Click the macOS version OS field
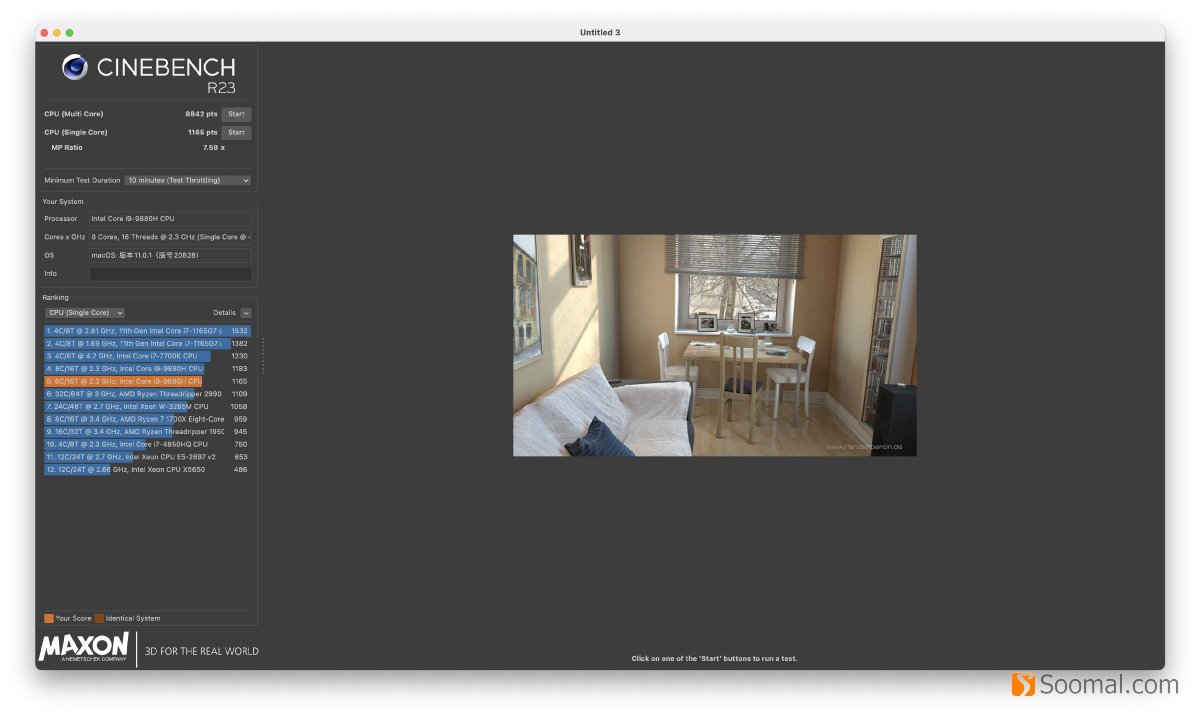Screen dimensions: 1200x716 pyautogui.click(x=170, y=255)
